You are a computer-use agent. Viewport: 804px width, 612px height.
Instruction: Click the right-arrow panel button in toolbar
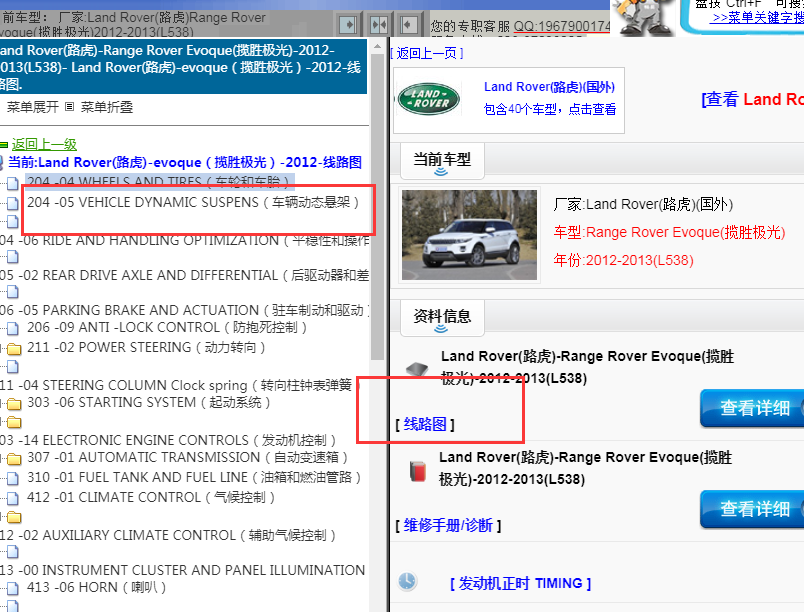pyautogui.click(x=348, y=24)
